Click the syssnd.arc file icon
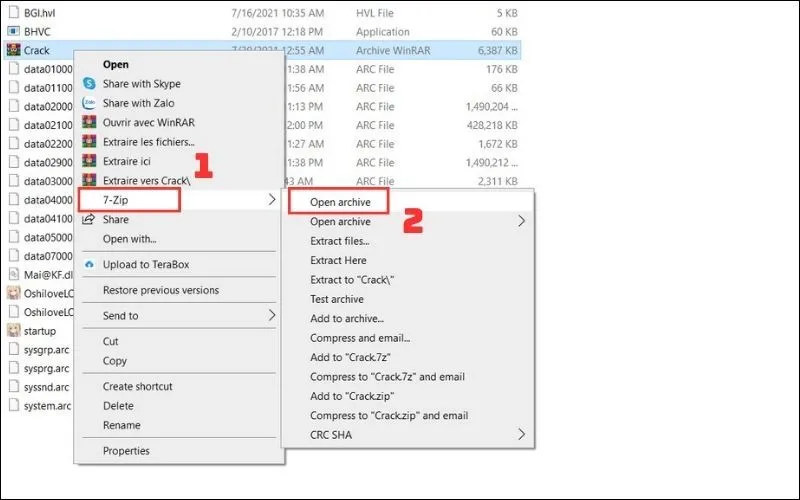Screen dimensions: 800x500 pos(14,387)
